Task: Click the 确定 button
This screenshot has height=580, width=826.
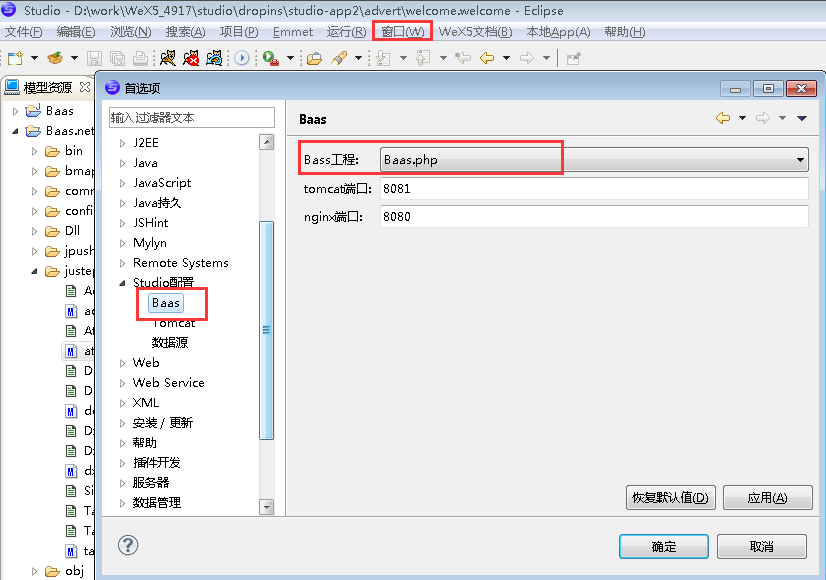Action: 664,546
